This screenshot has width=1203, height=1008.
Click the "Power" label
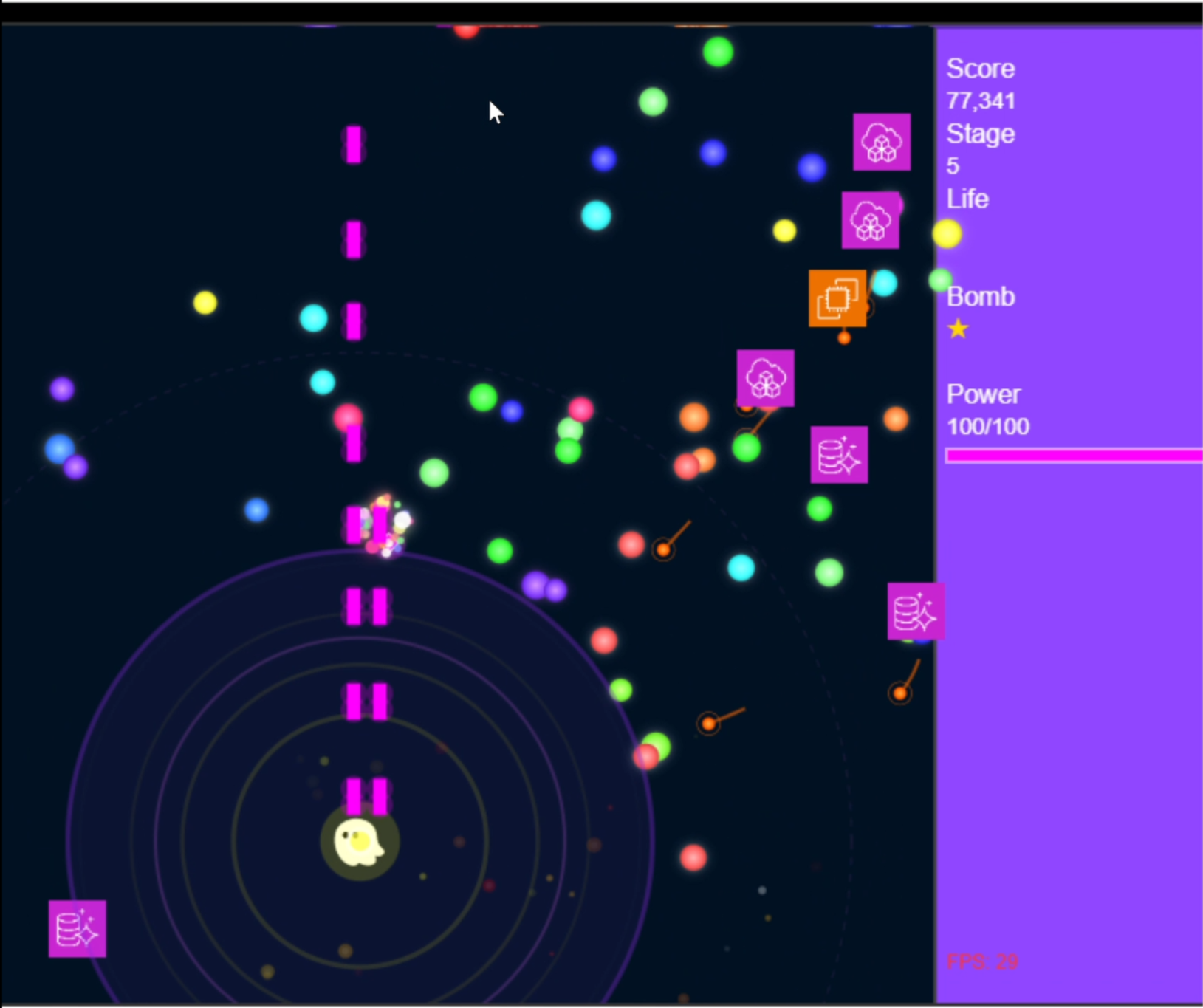click(x=984, y=394)
